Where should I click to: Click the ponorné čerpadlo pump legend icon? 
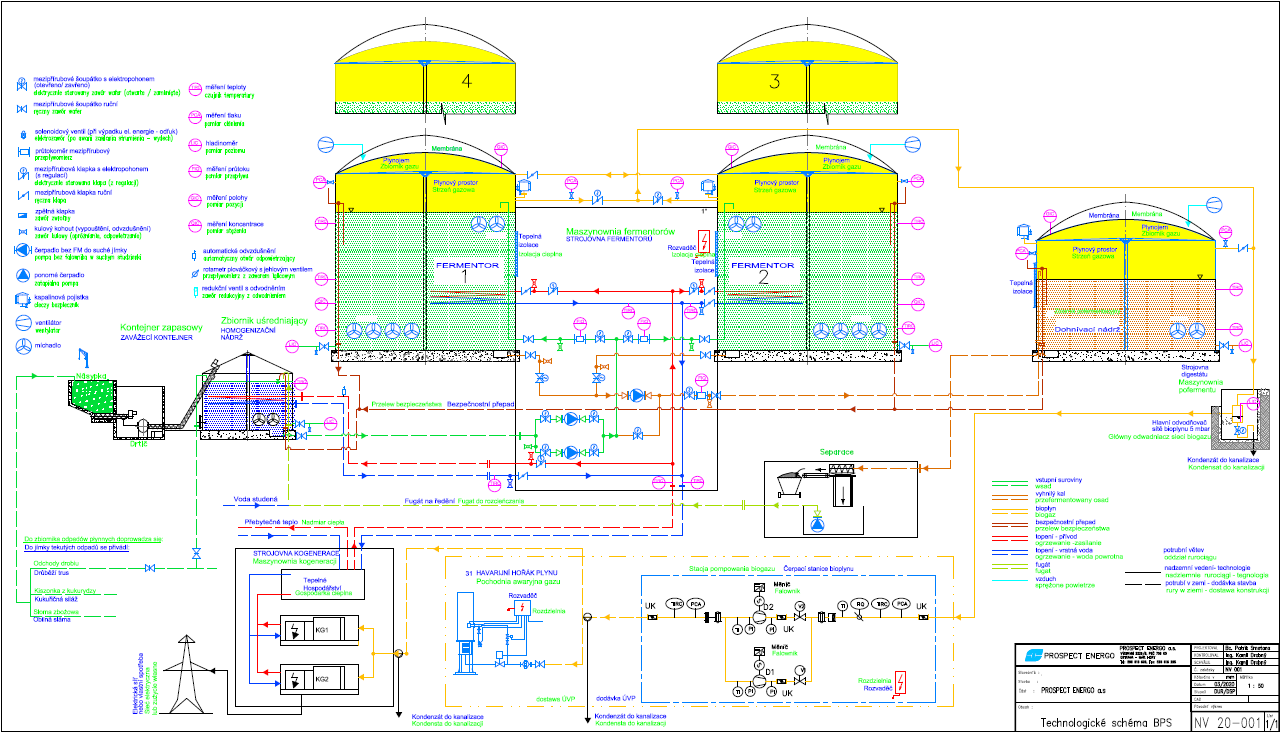tap(22, 274)
